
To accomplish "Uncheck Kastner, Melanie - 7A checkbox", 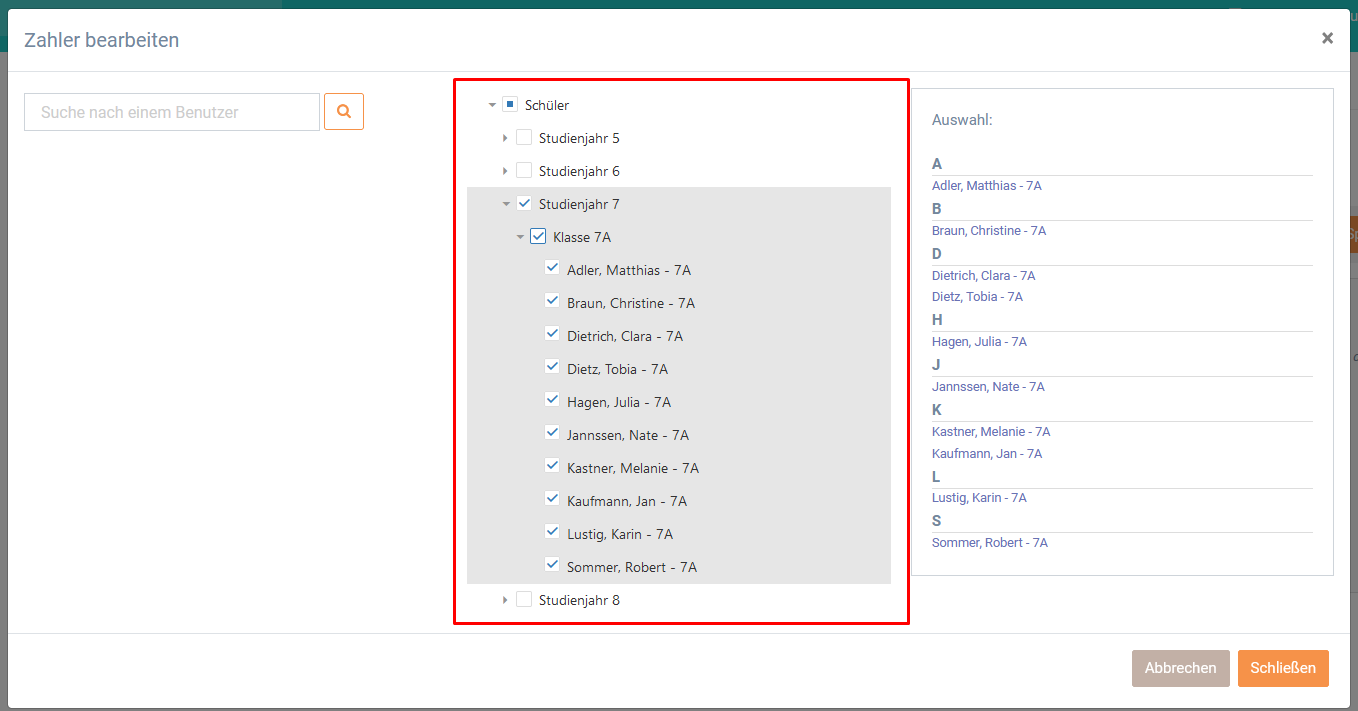I will pos(552,467).
